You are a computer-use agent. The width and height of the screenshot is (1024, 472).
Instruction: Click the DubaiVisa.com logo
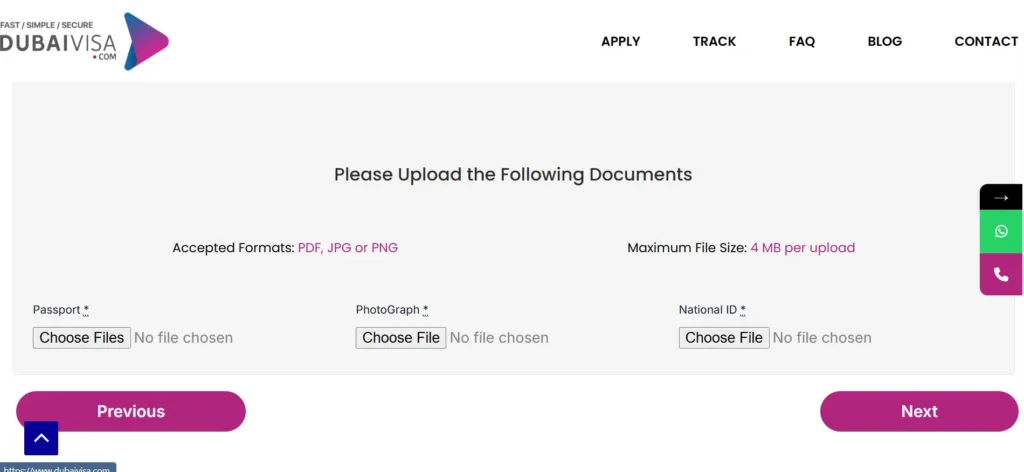[x=84, y=42]
